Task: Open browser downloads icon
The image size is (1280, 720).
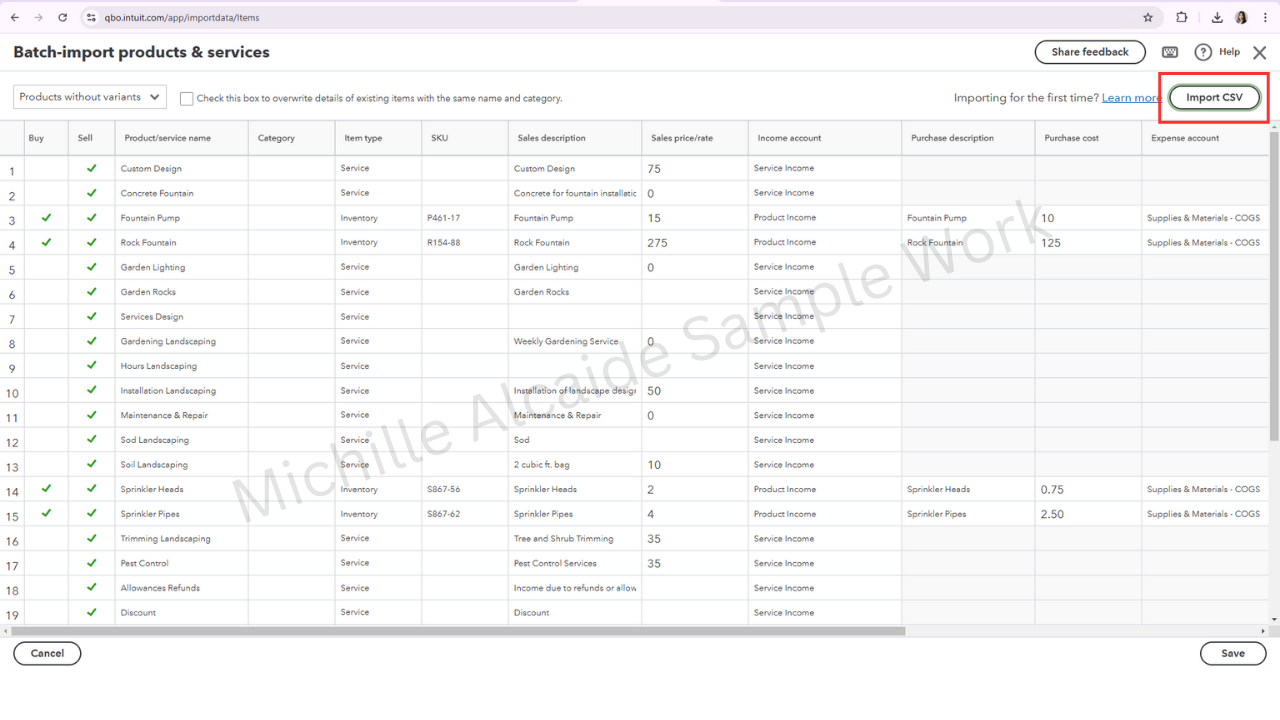Action: click(x=1217, y=18)
